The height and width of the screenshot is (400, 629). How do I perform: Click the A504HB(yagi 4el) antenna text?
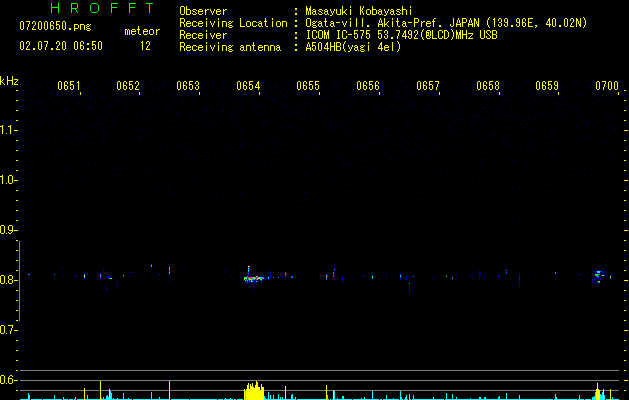coord(353,47)
